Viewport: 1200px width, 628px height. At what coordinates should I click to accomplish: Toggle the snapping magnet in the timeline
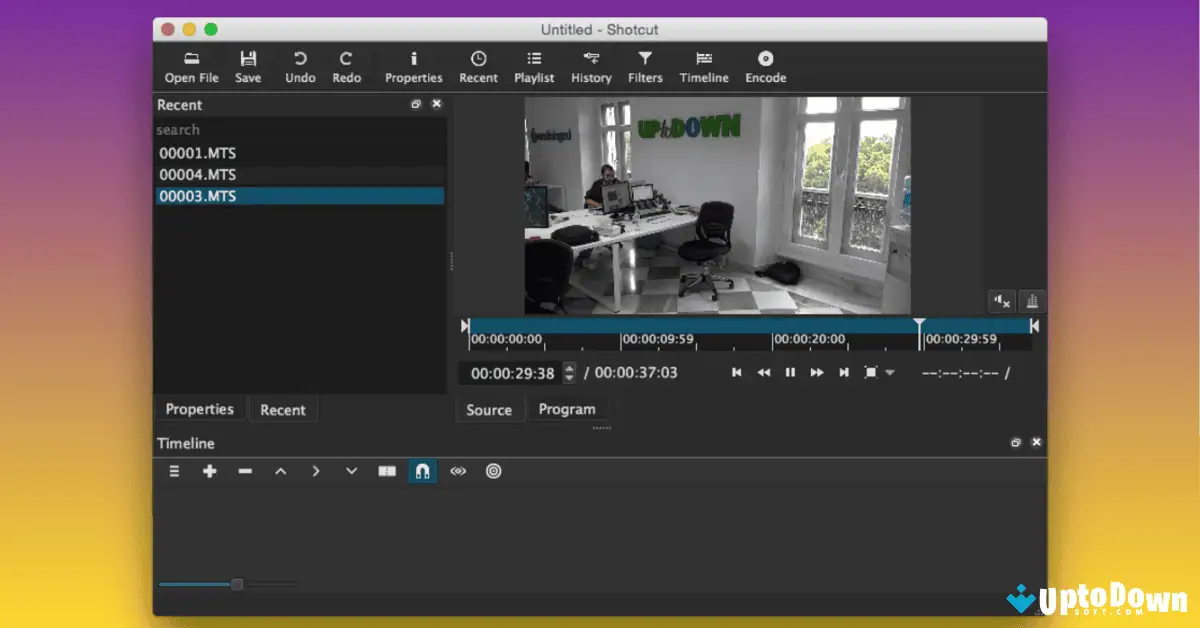click(x=421, y=471)
